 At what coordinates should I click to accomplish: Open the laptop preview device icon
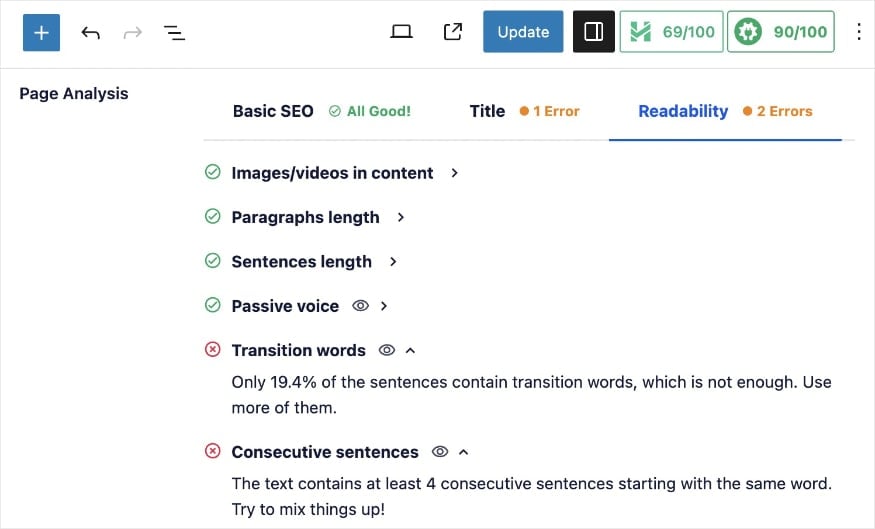[401, 32]
